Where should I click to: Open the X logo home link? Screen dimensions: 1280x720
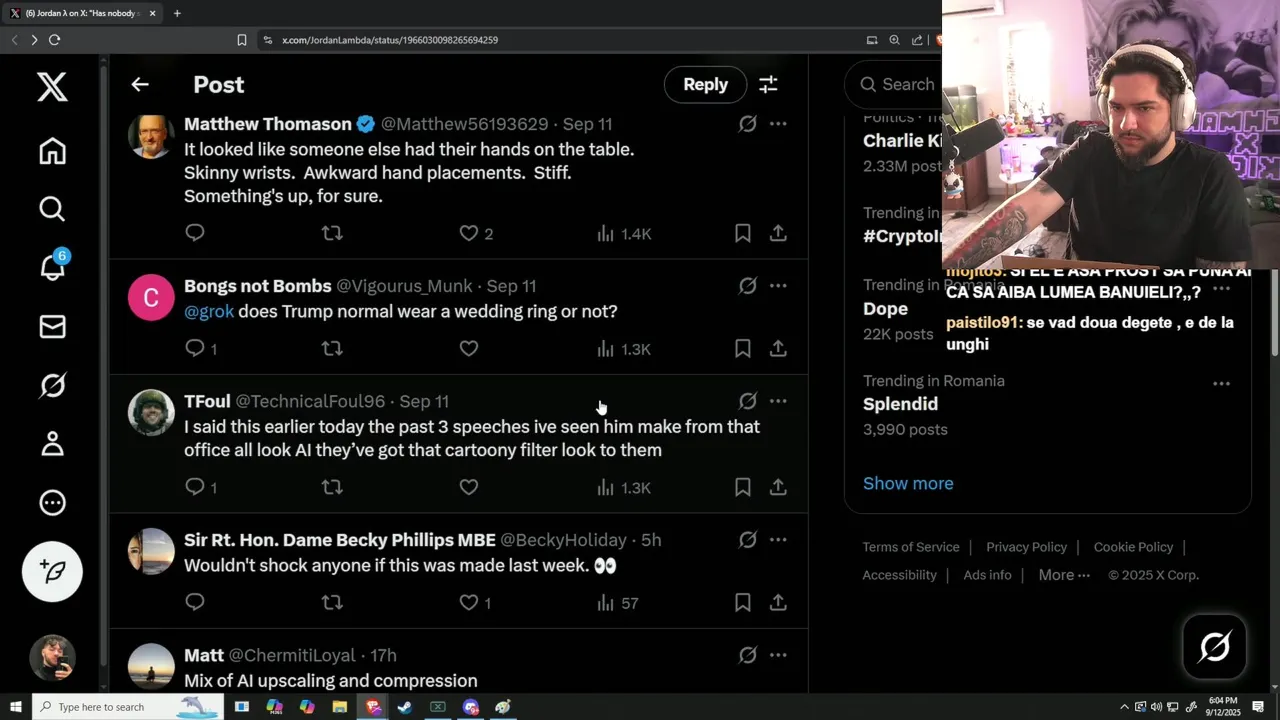click(x=52, y=87)
